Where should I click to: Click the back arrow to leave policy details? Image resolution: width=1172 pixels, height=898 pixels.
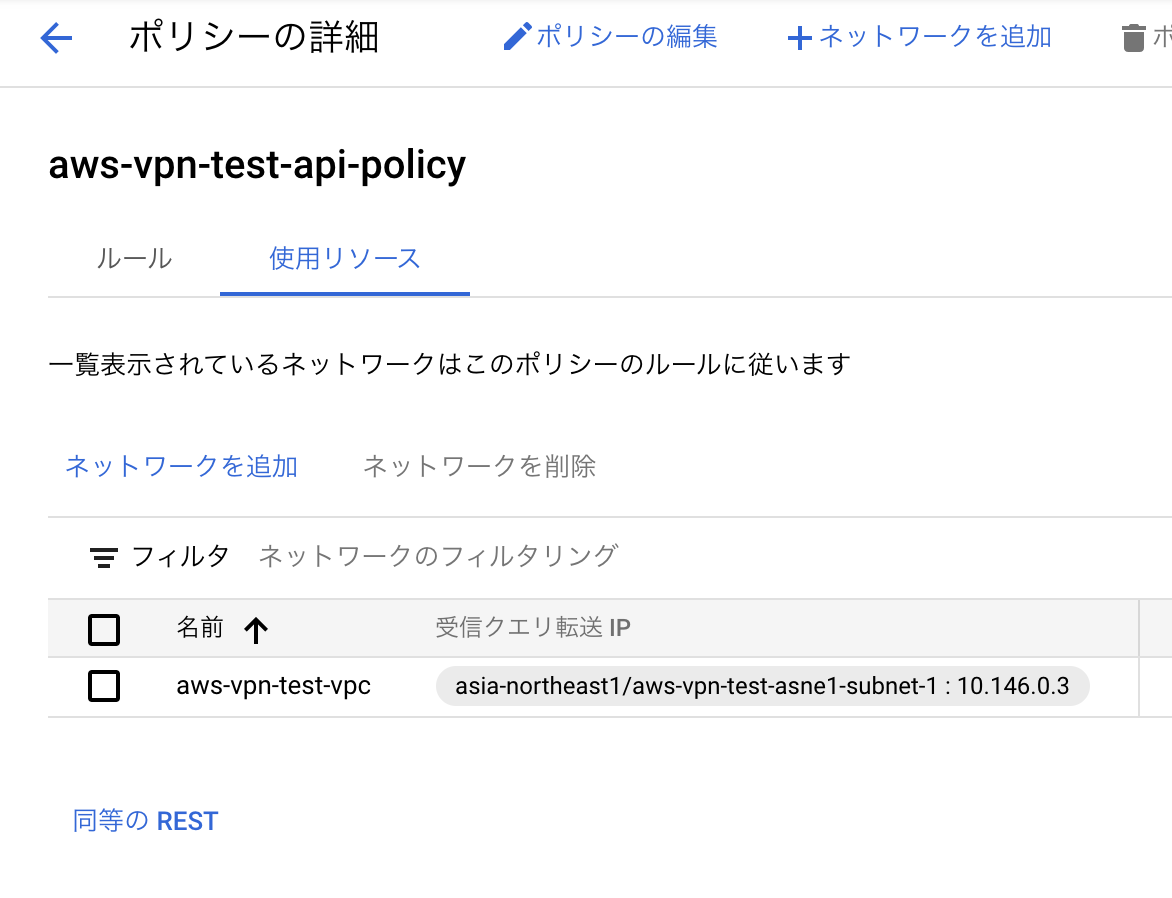[x=56, y=37]
